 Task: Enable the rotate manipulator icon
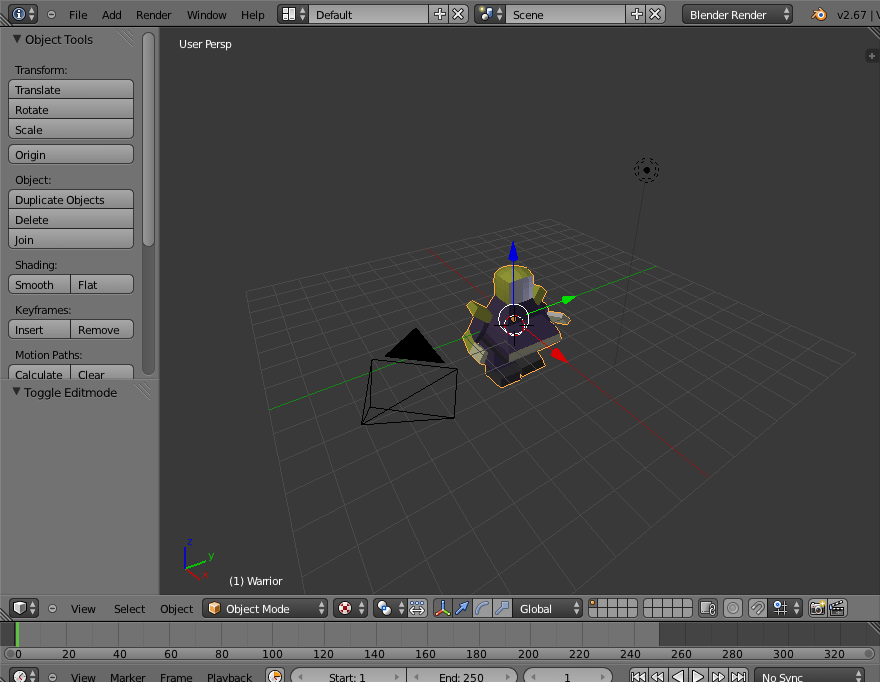coord(481,608)
